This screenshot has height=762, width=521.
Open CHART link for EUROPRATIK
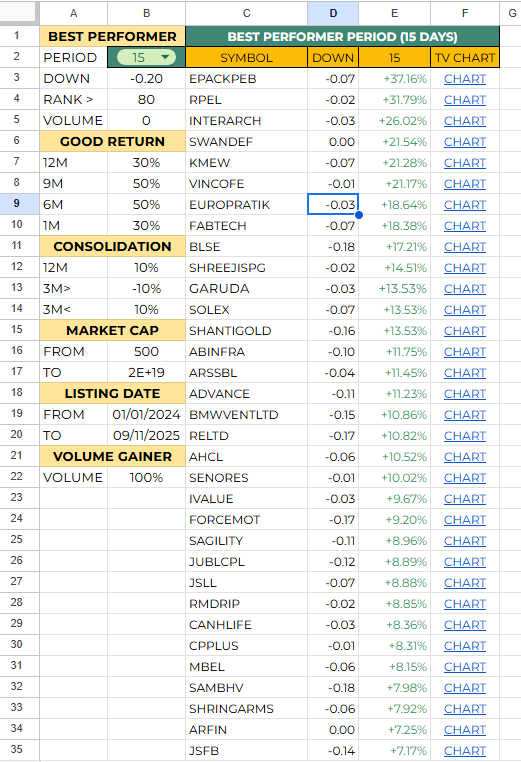[465, 205]
